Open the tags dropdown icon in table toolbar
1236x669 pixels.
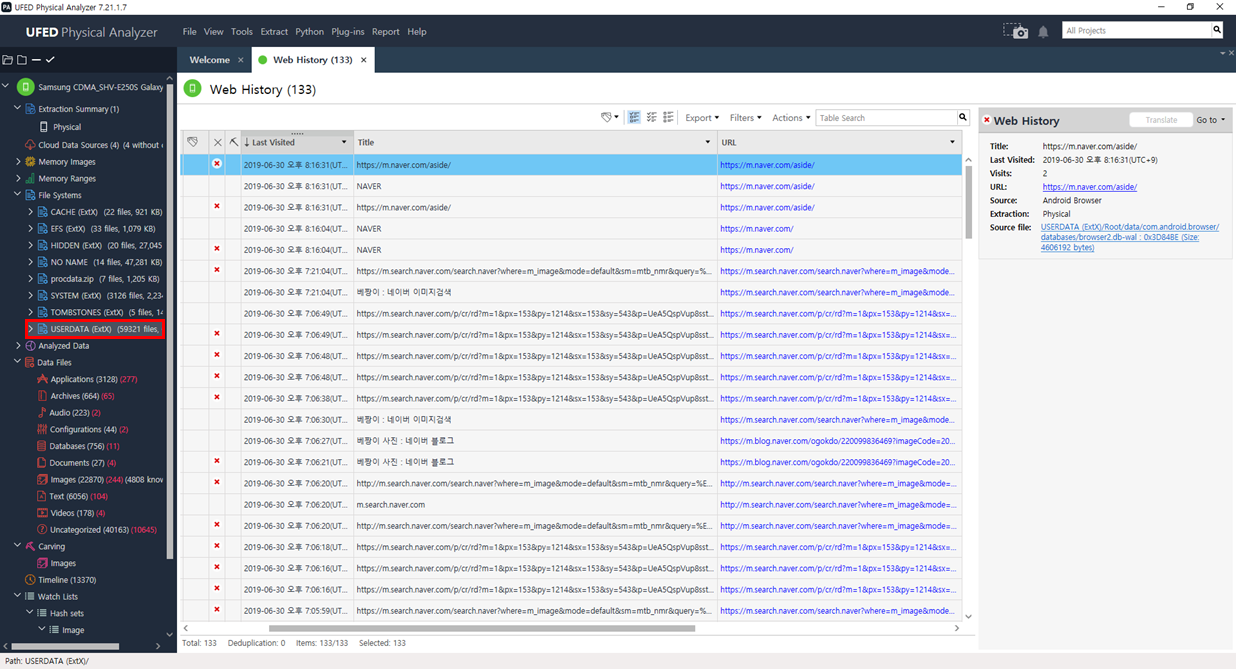tap(609, 118)
